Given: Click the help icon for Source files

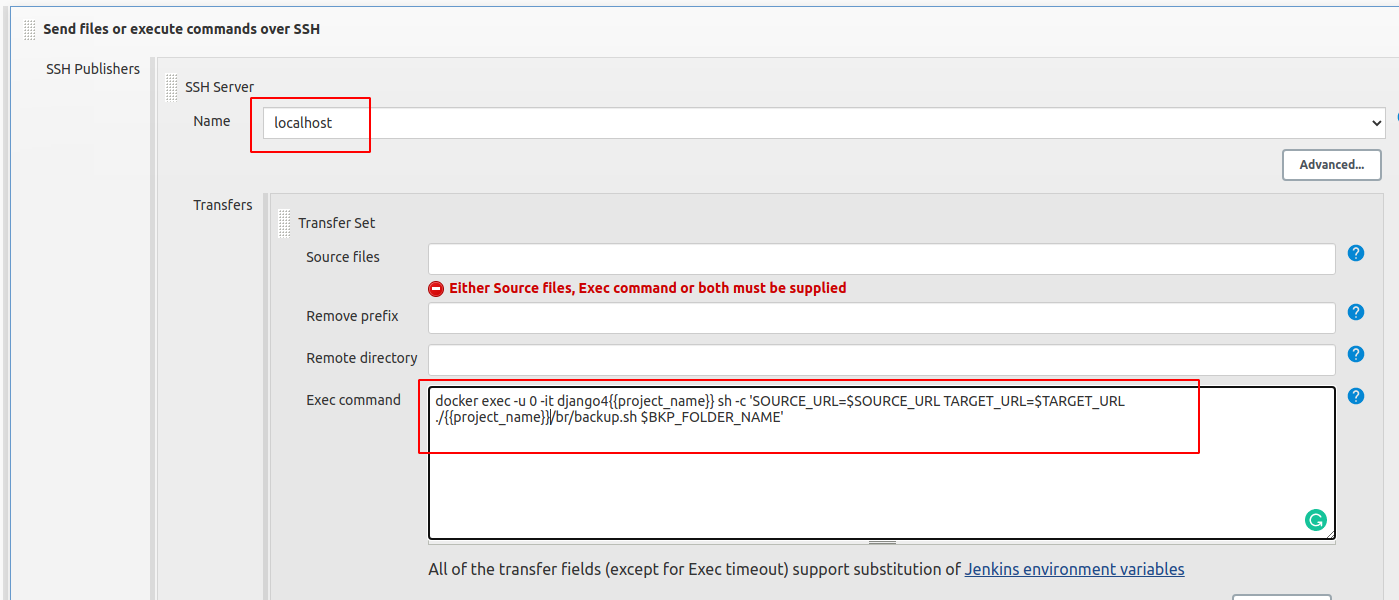Looking at the screenshot, I should (1356, 253).
